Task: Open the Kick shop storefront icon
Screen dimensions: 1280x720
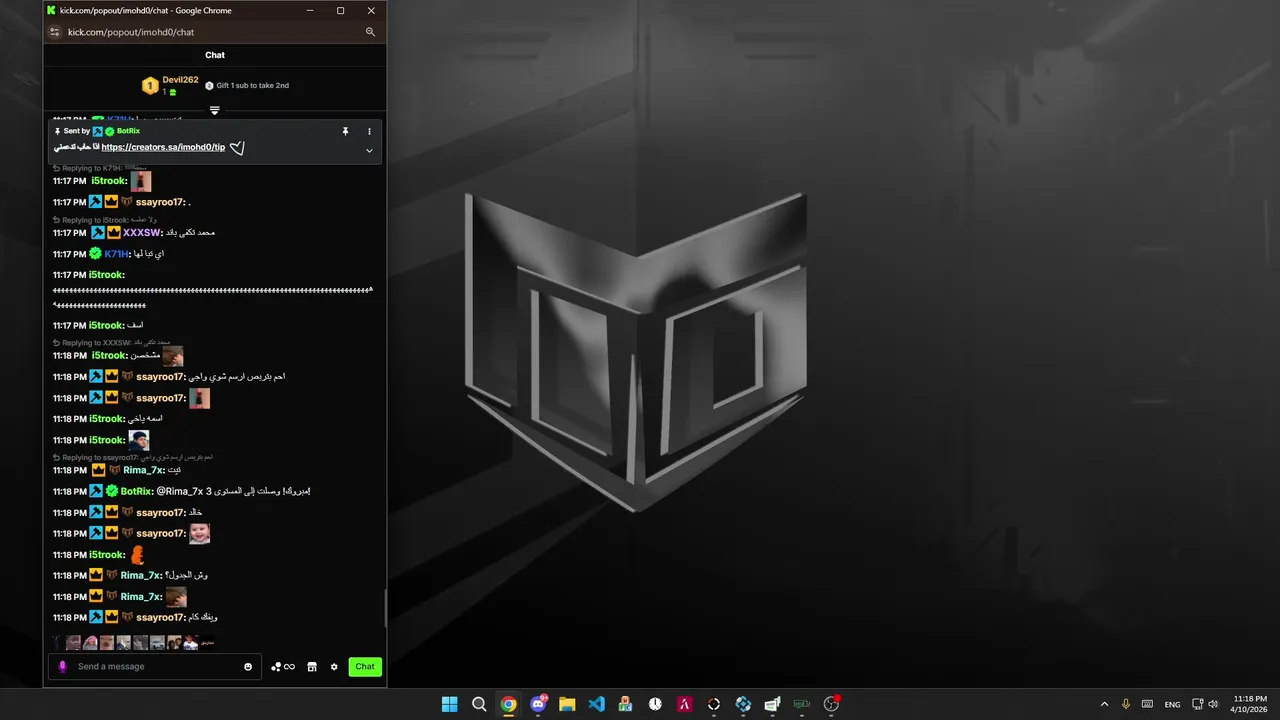Action: (x=312, y=667)
